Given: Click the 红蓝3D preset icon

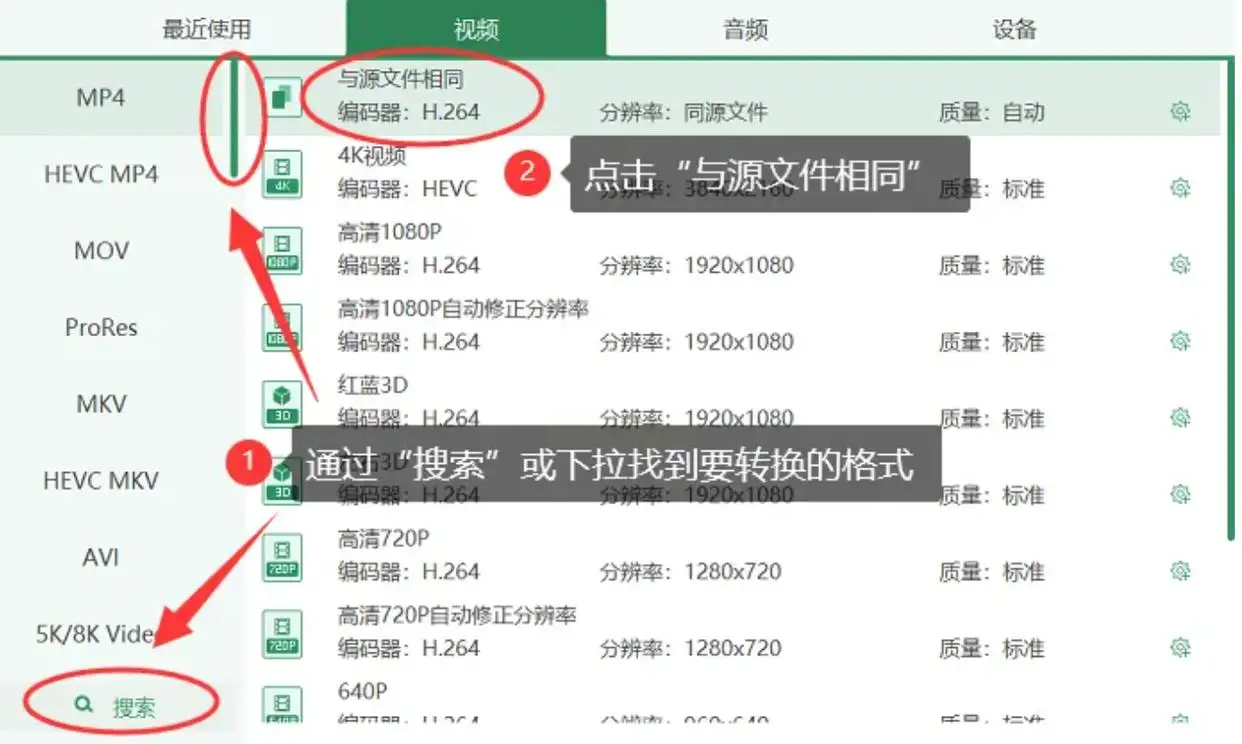Looking at the screenshot, I should point(282,404).
